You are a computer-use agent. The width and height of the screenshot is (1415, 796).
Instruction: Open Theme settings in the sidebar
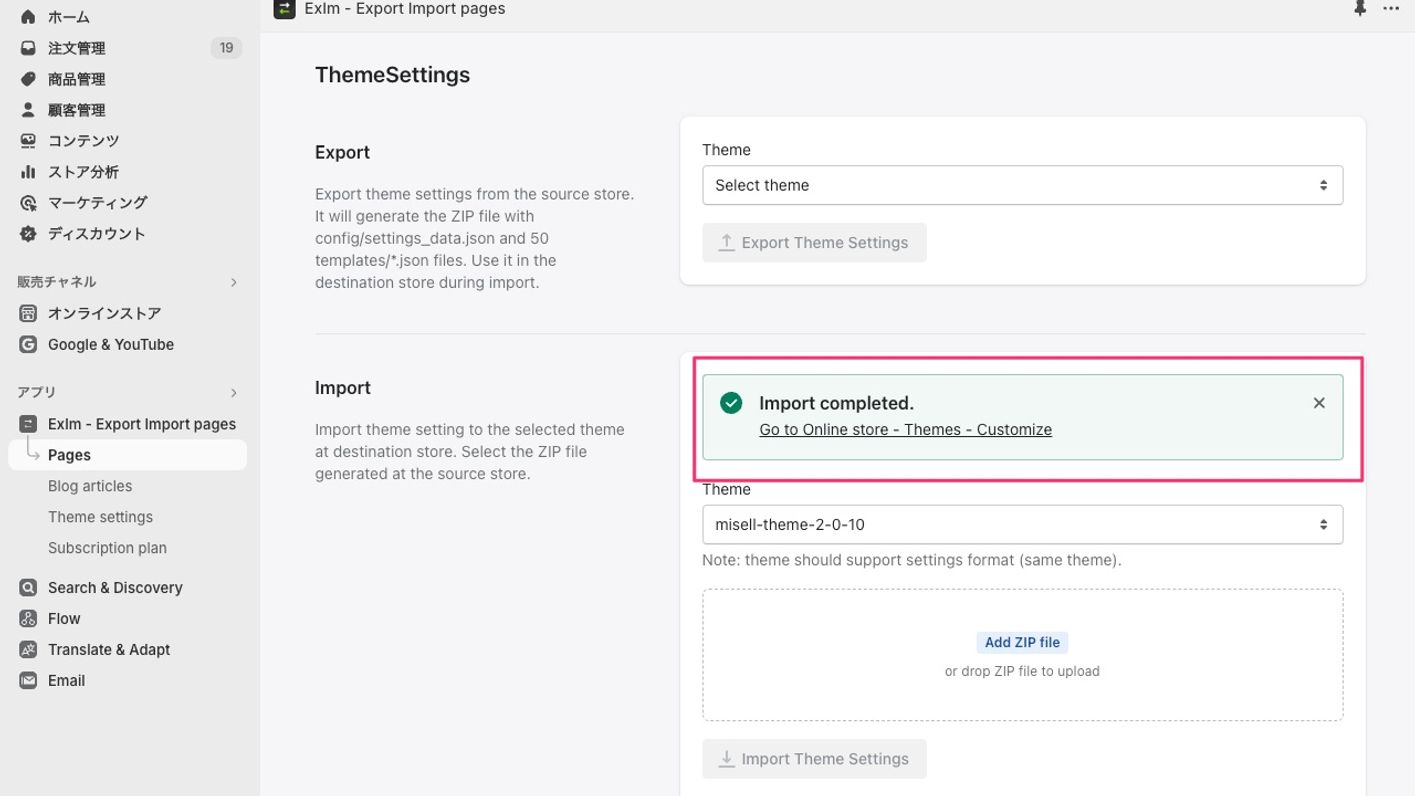(x=100, y=517)
